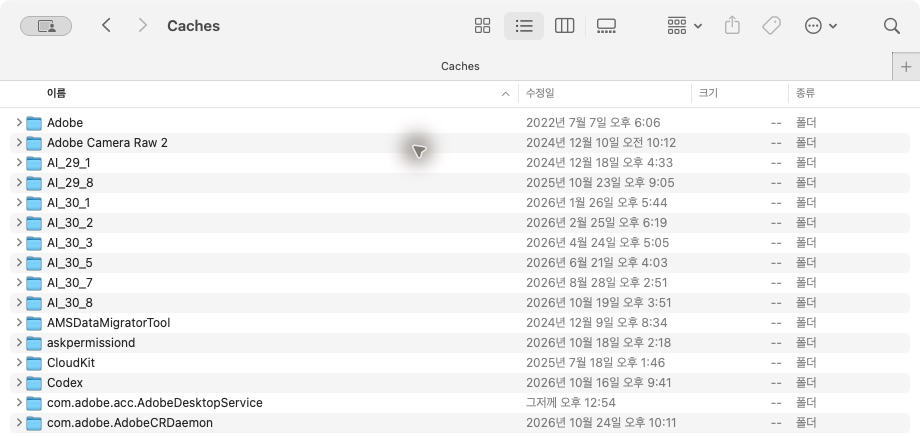The image size is (920, 436).
Task: Expand the AI_29_8 folder
Action: tap(19, 182)
